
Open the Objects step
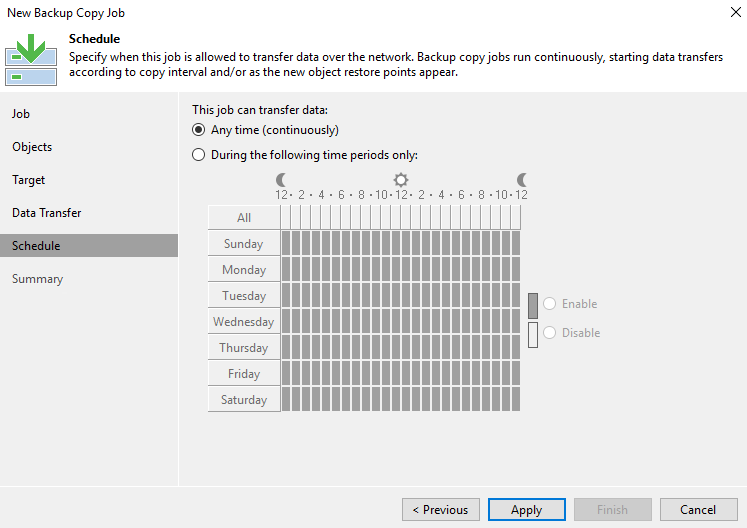point(32,147)
